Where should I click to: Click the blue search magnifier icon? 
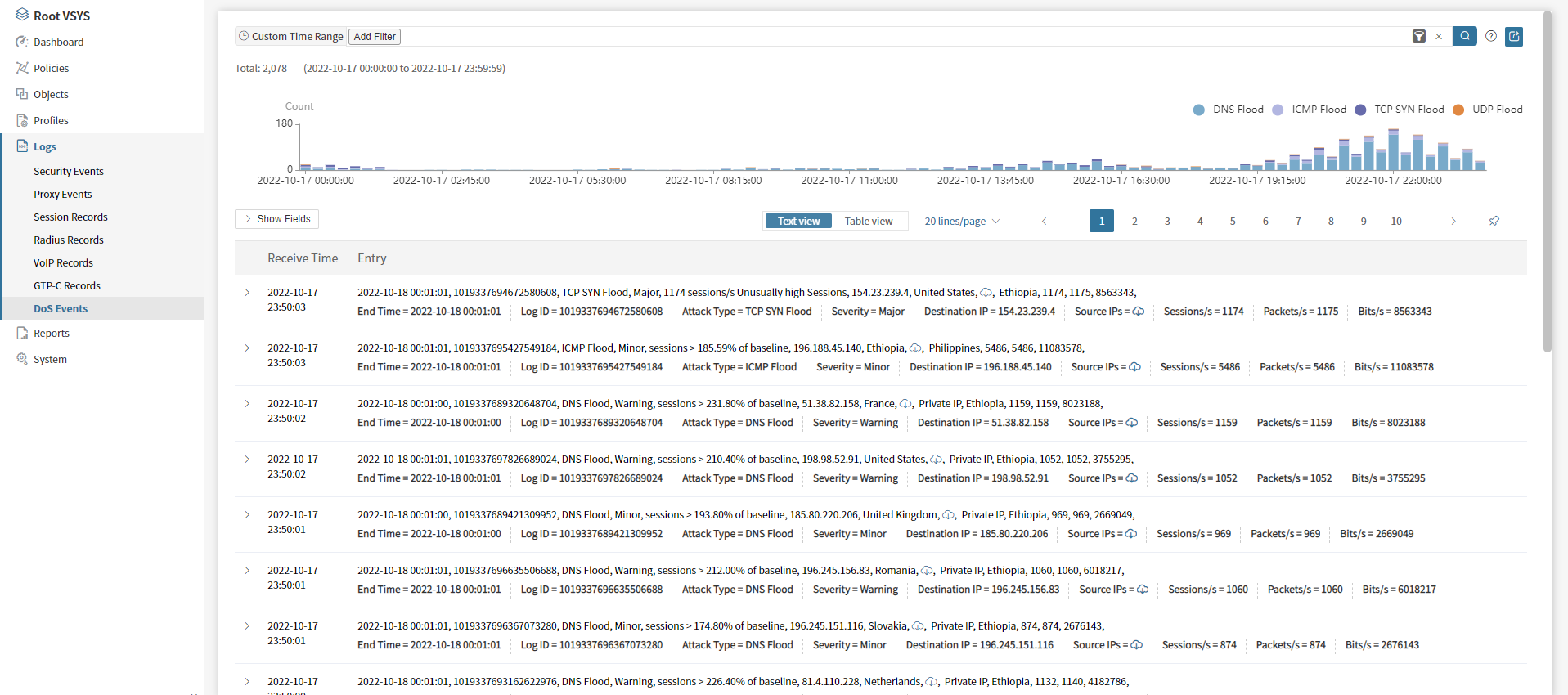click(x=1464, y=36)
